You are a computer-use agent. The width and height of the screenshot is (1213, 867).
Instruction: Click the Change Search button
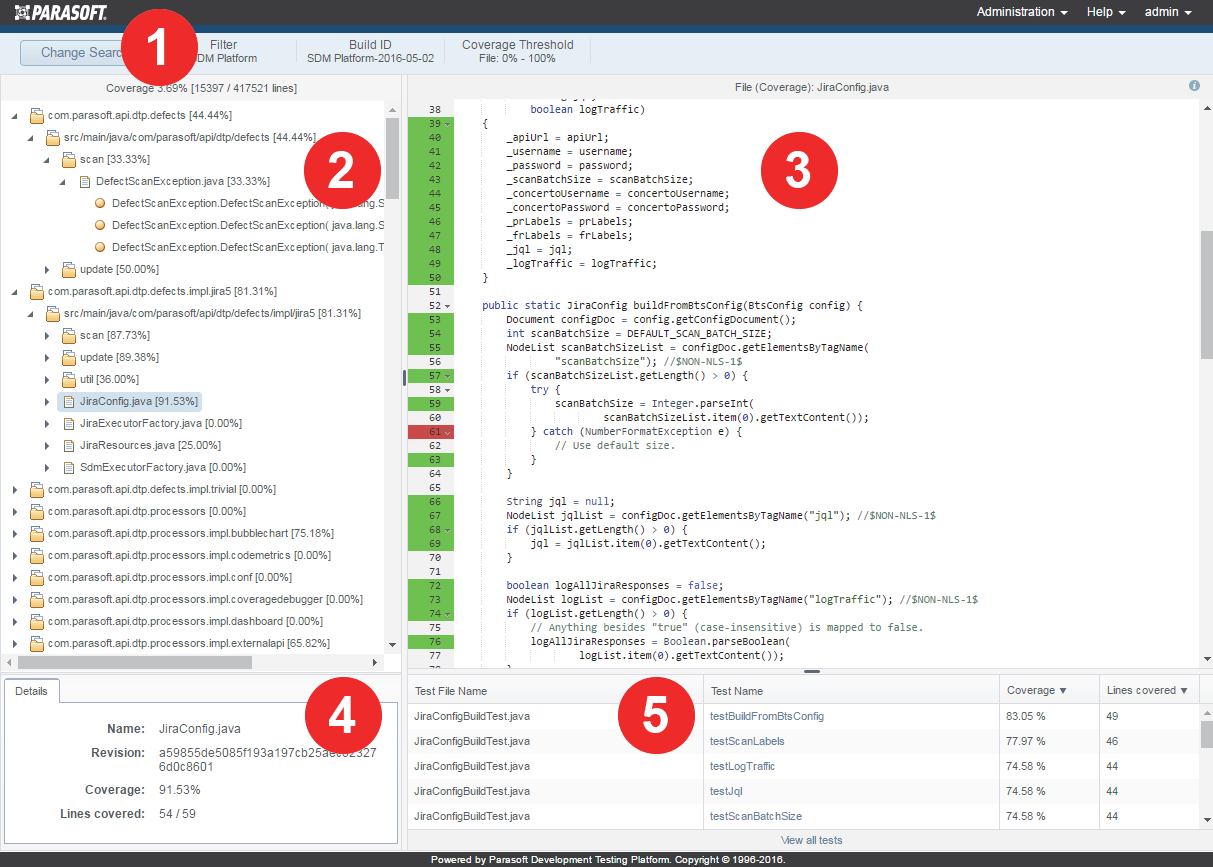(x=82, y=53)
